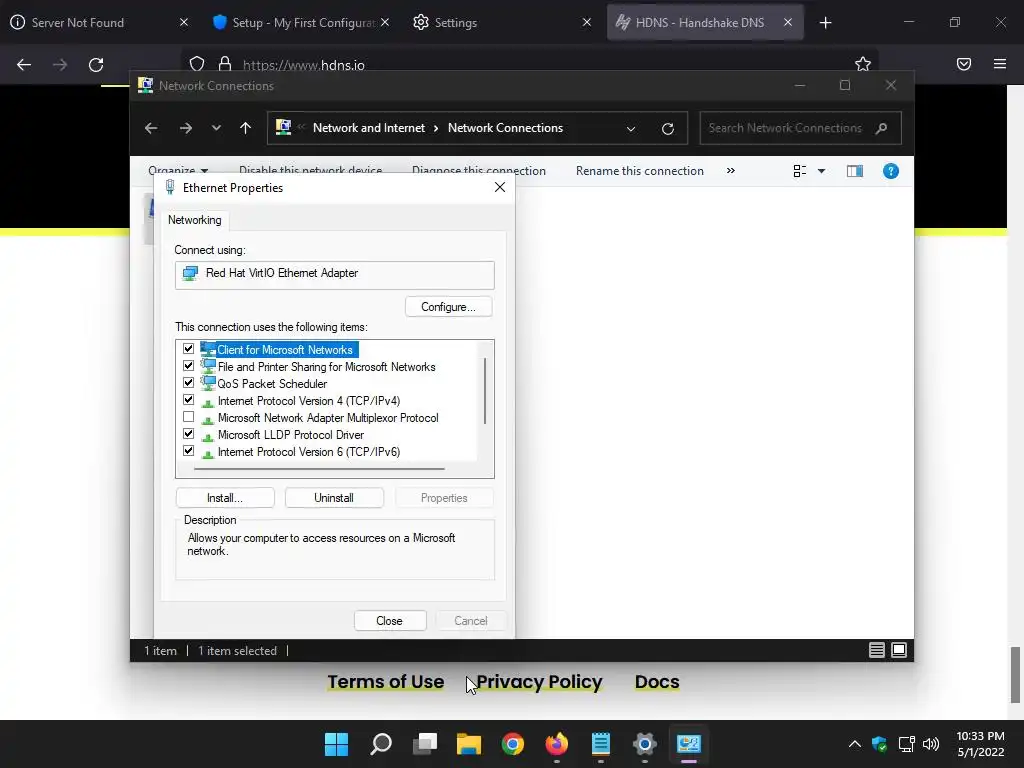1024x768 pixels.
Task: Expand the address bar history dropdown
Action: 631,129
